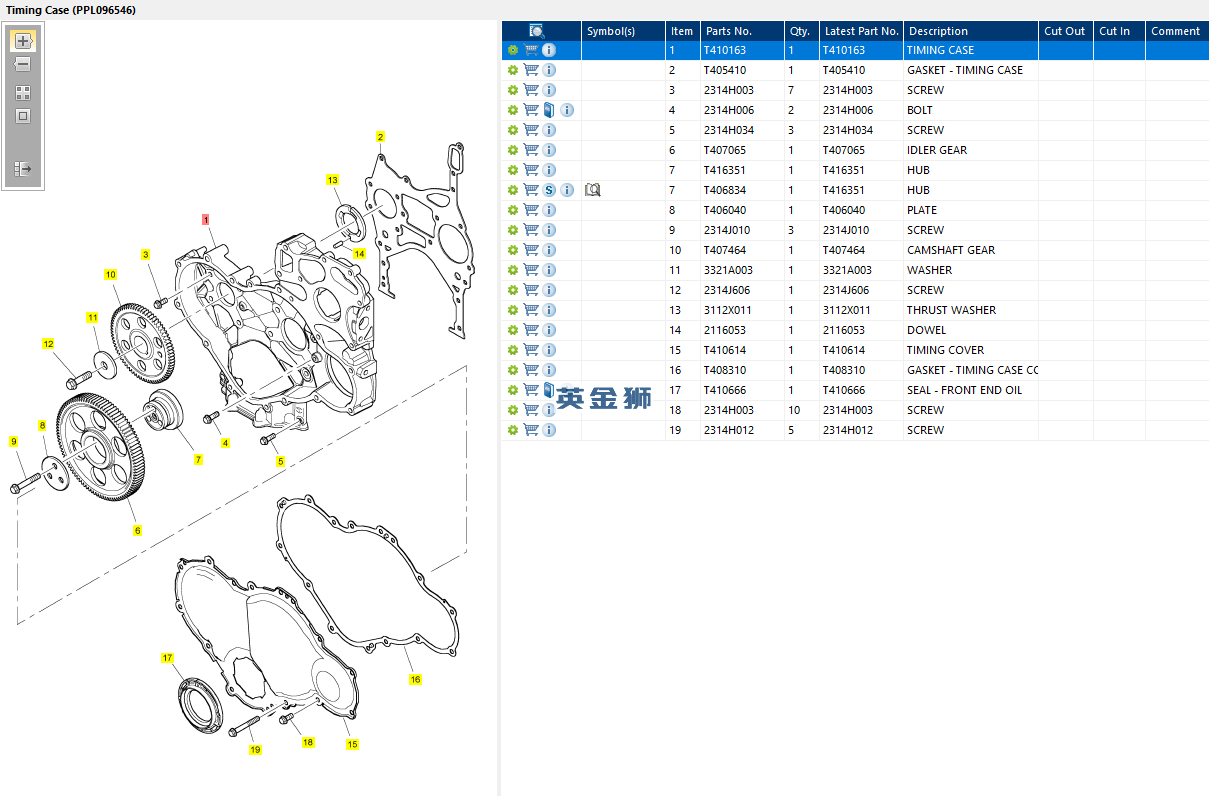Click the four-squares grid view icon in diagram toolbar
The image size is (1209, 796).
(x=23, y=92)
